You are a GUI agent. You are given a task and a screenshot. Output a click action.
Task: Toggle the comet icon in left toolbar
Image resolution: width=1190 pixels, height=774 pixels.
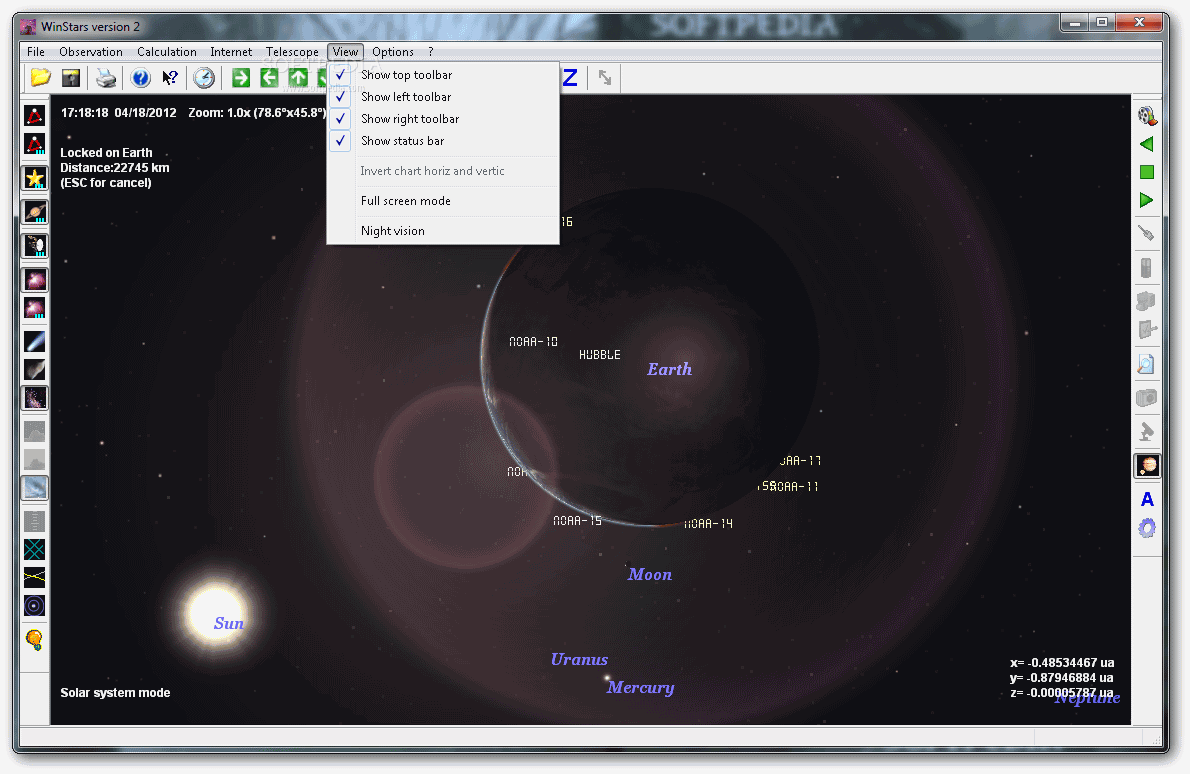[x=34, y=341]
